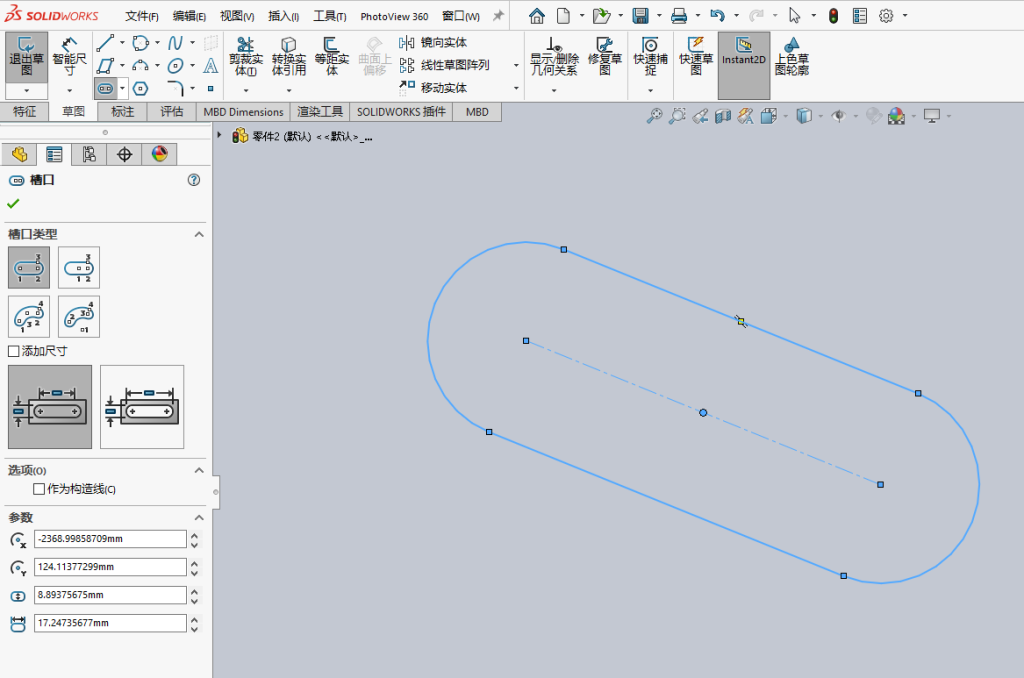The image size is (1024, 678).
Task: Choose the 3-point arc slot type
Action: pyautogui.click(x=29, y=317)
